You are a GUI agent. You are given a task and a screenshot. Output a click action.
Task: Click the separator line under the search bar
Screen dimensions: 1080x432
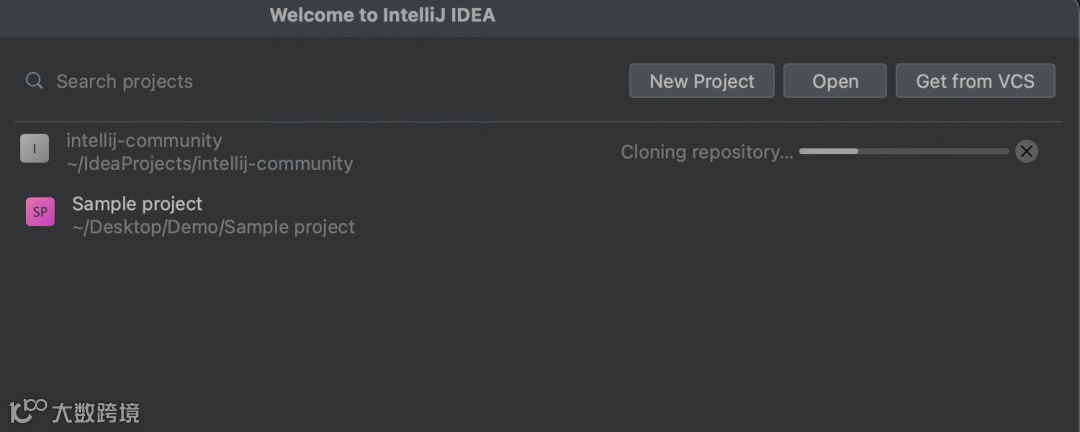pyautogui.click(x=540, y=122)
